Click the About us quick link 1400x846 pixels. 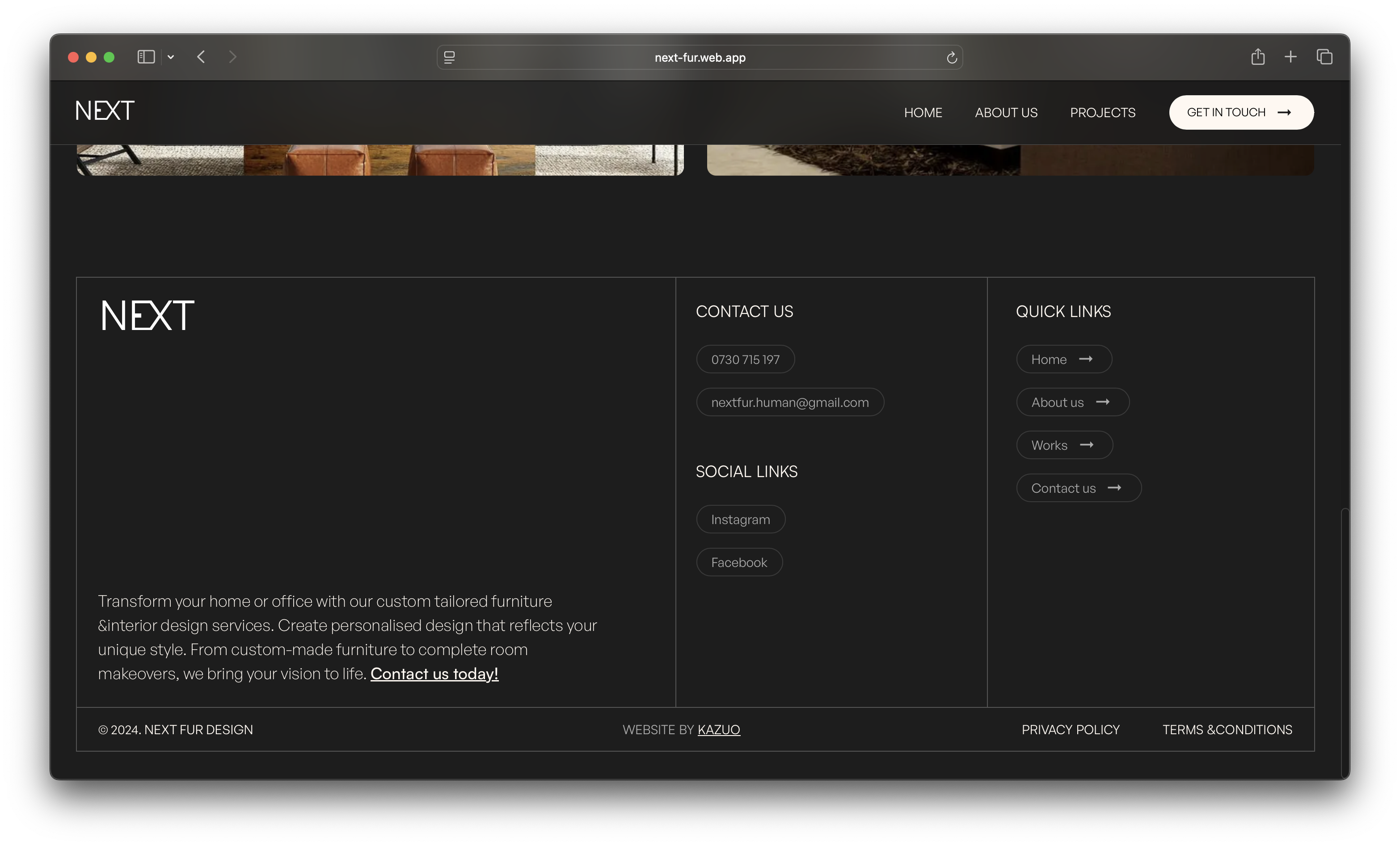coord(1073,402)
